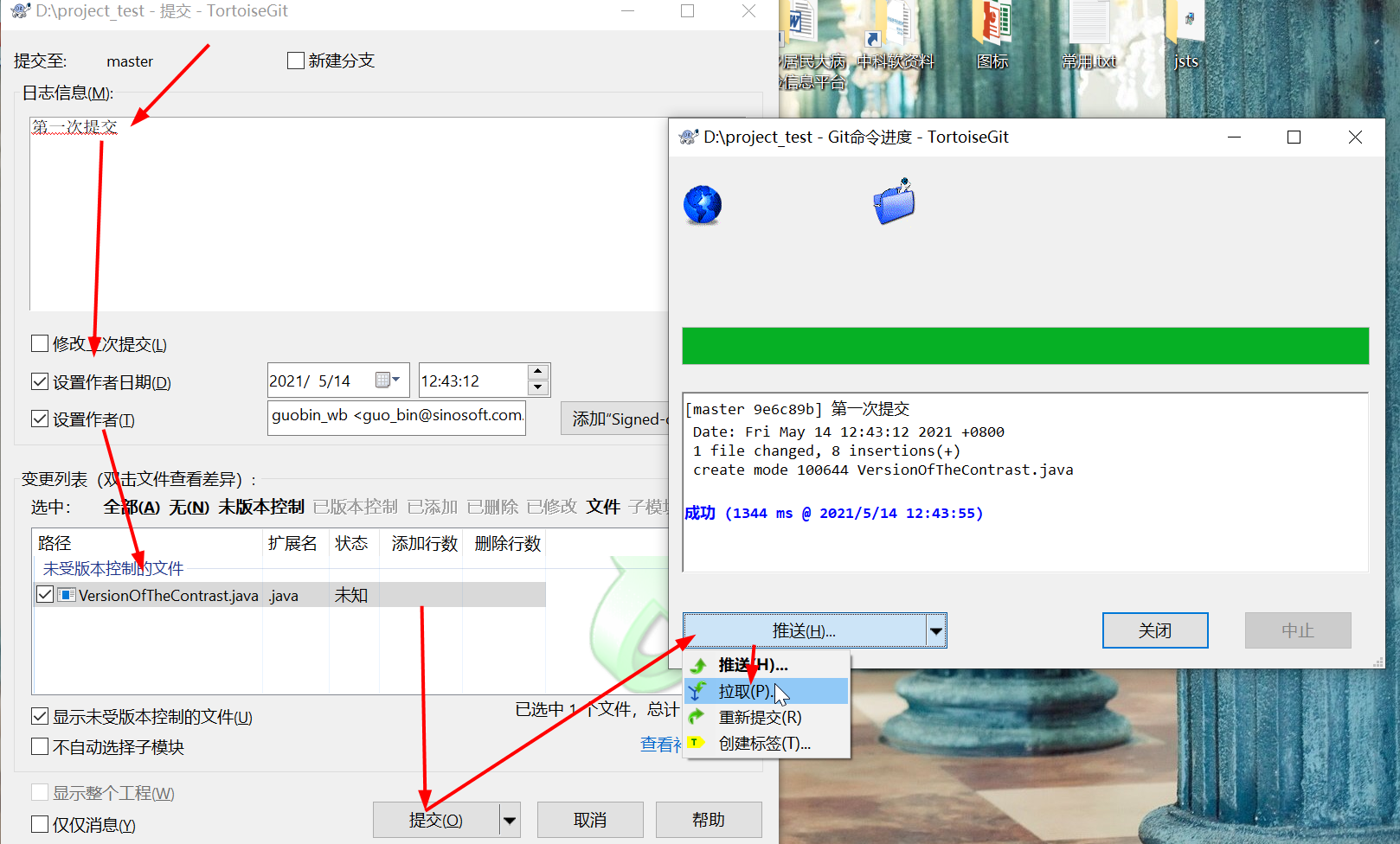The width and height of the screenshot is (1400, 844).
Task: Click author date field 2021/5/14
Action: point(337,380)
